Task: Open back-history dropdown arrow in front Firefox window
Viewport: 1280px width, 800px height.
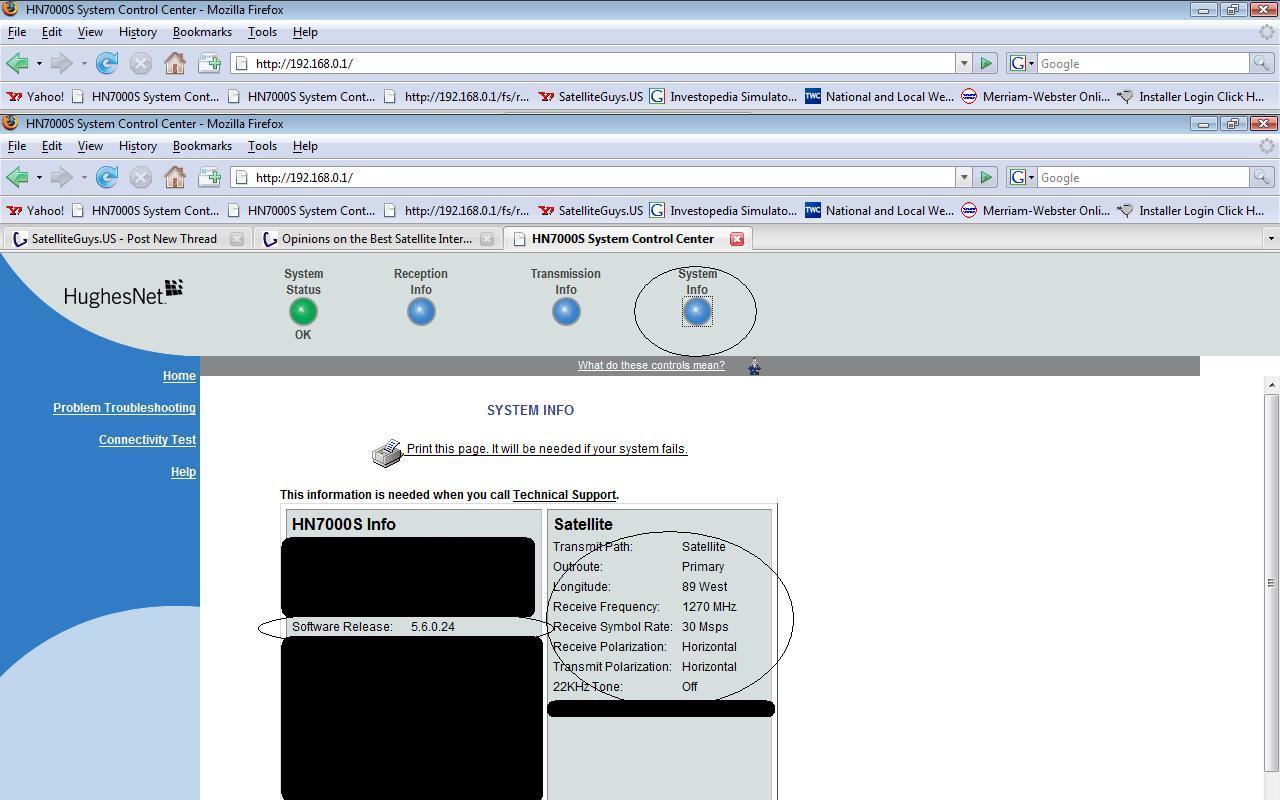Action: (39, 177)
